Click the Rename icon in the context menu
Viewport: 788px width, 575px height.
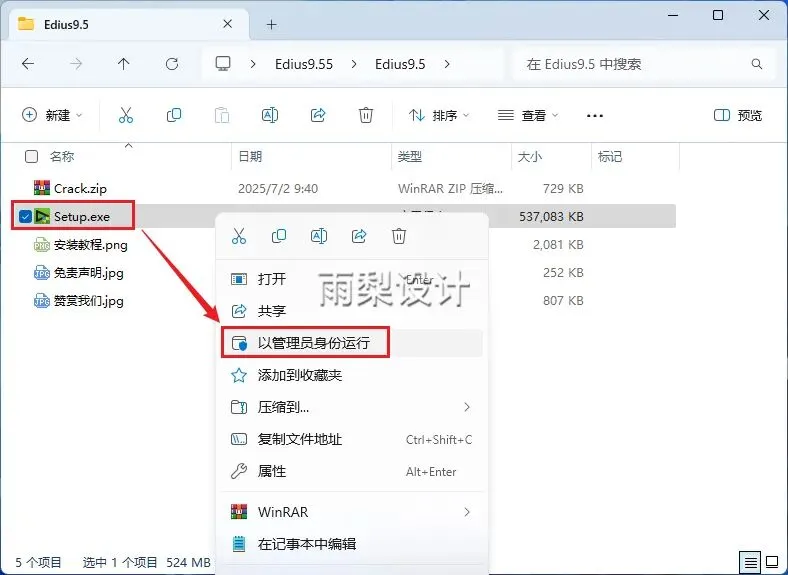coord(319,236)
